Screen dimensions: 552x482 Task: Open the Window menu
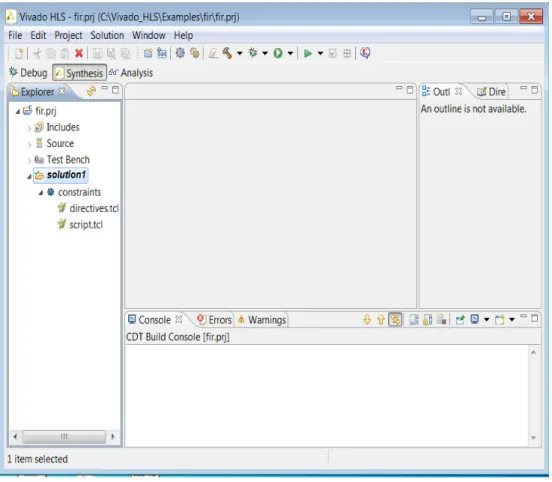tap(149, 35)
